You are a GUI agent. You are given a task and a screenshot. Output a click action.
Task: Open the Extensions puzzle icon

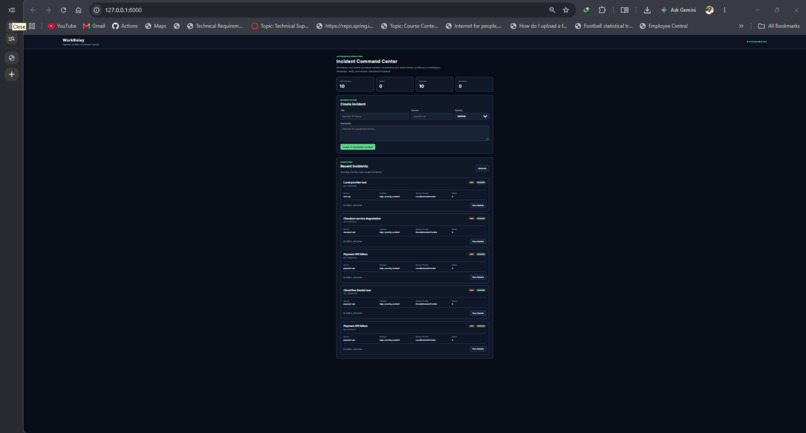[x=602, y=10]
